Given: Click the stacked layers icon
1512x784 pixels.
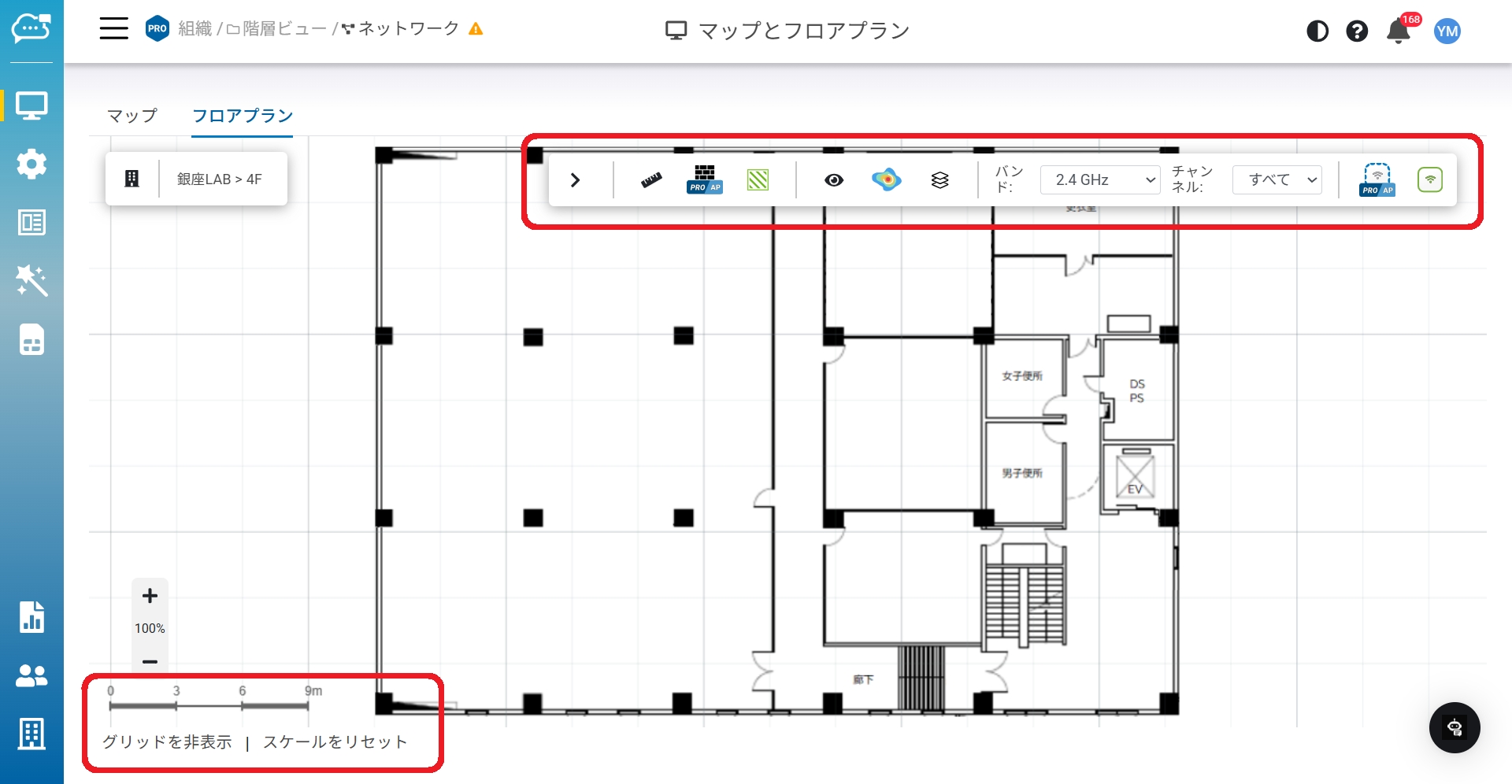Looking at the screenshot, I should click(x=939, y=180).
